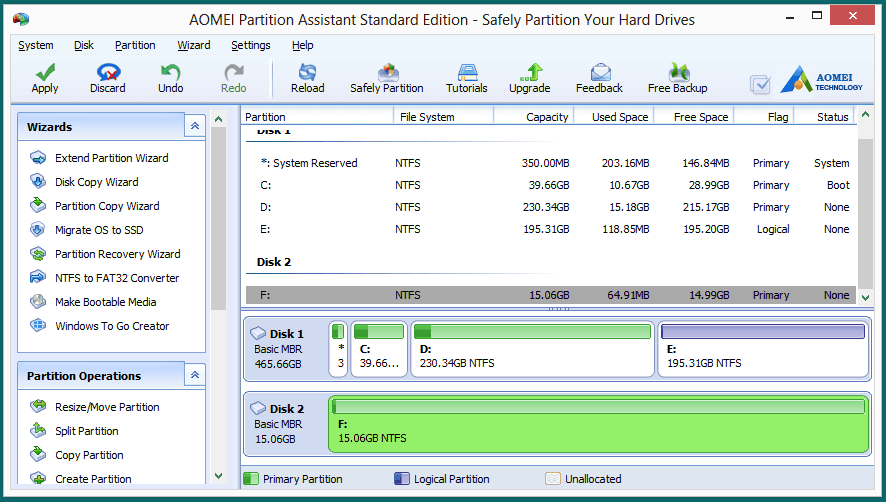Screen dimensions: 886x502
Task: Click the AOMEI Technology logo
Action: click(822, 79)
